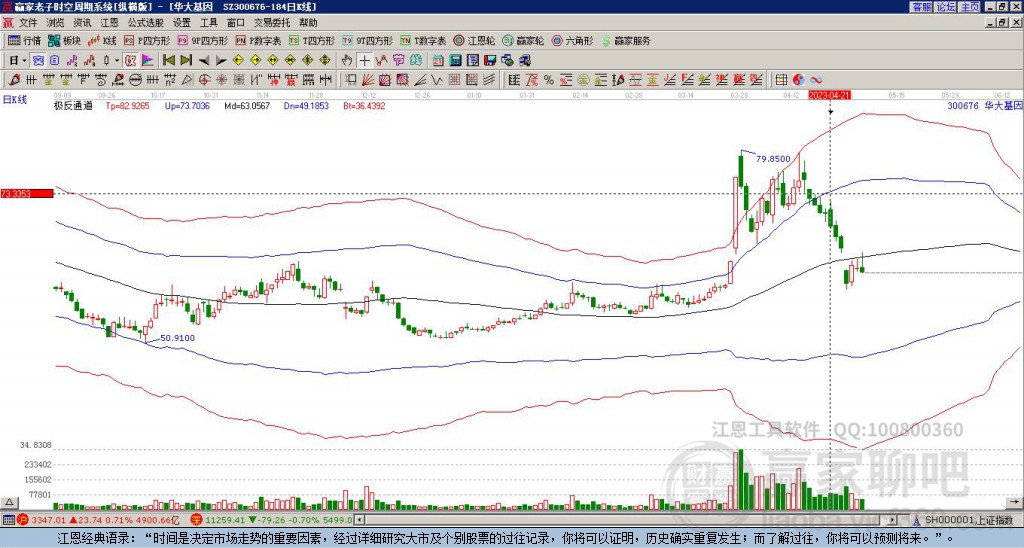Click the Tp=82.9265 value
The height and width of the screenshot is (548, 1024).
pos(127,106)
